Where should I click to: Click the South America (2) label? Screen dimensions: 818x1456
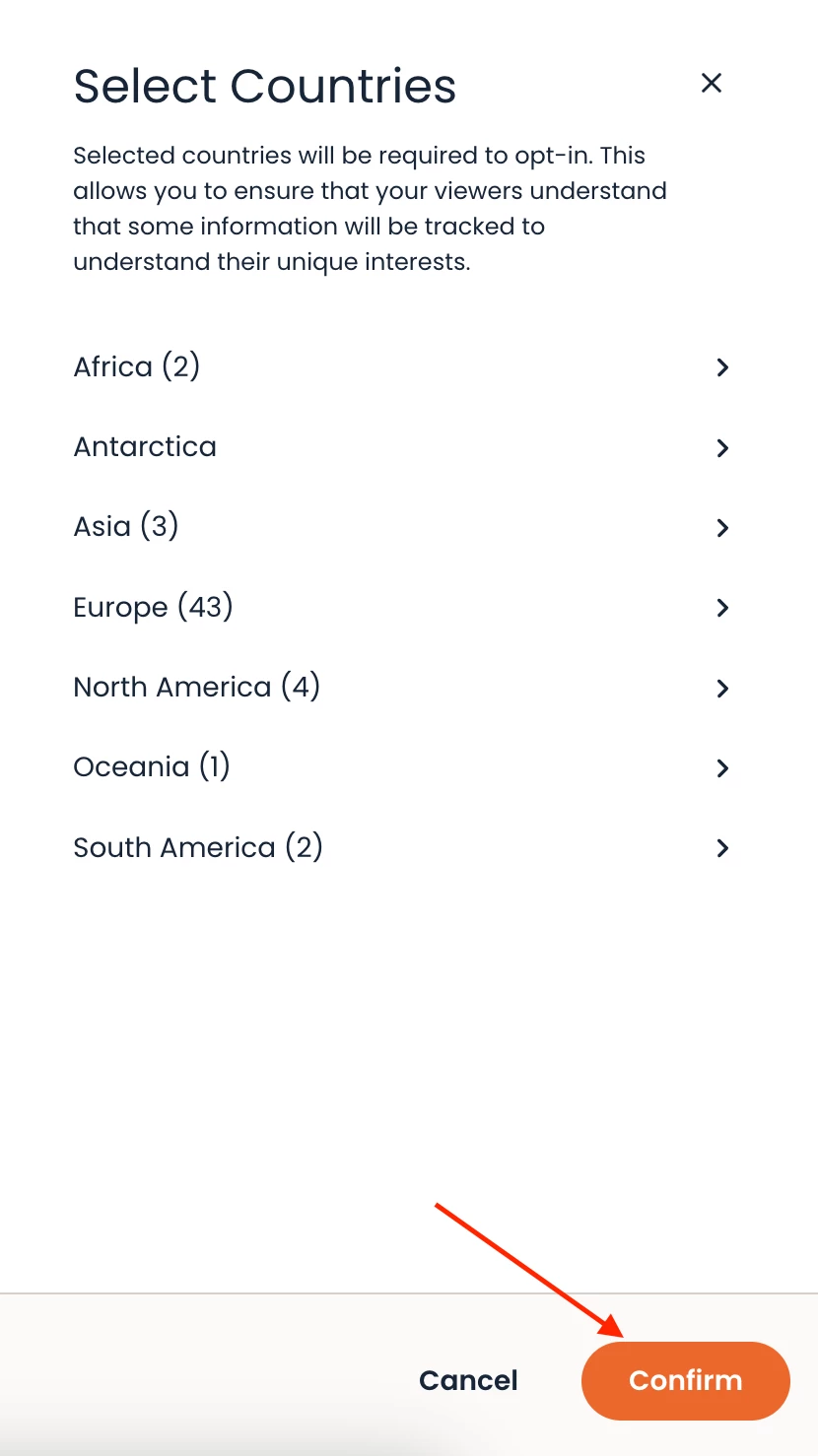pyautogui.click(x=198, y=848)
